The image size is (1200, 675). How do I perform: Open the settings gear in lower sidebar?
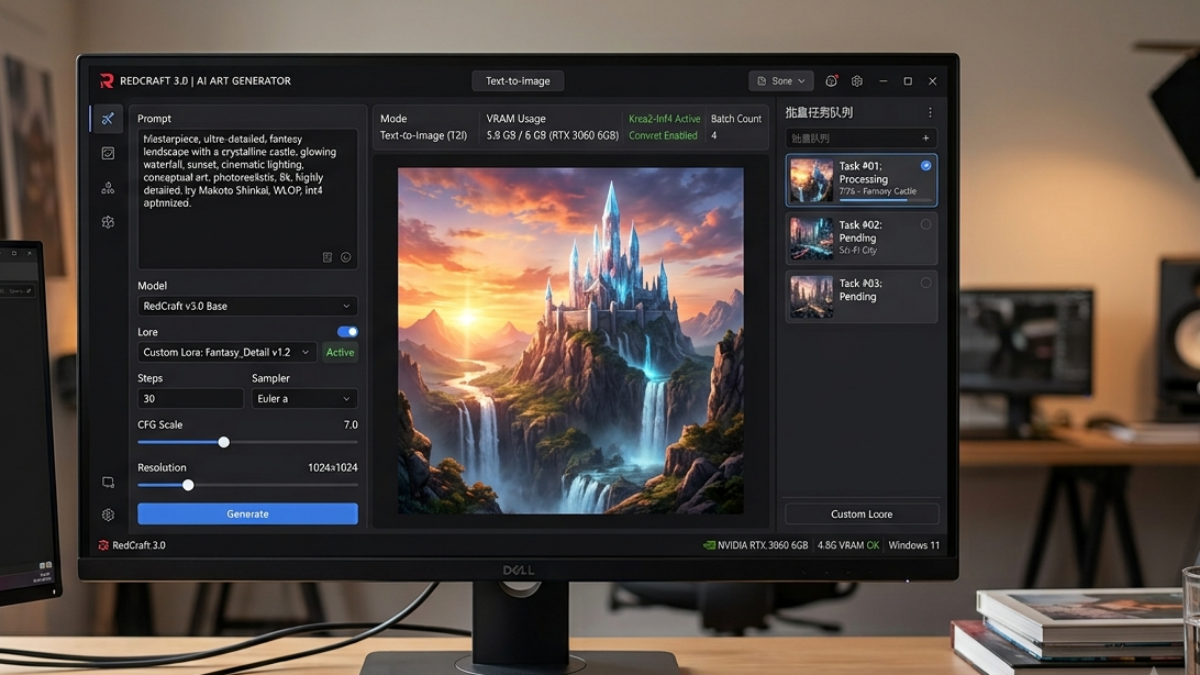tap(108, 515)
